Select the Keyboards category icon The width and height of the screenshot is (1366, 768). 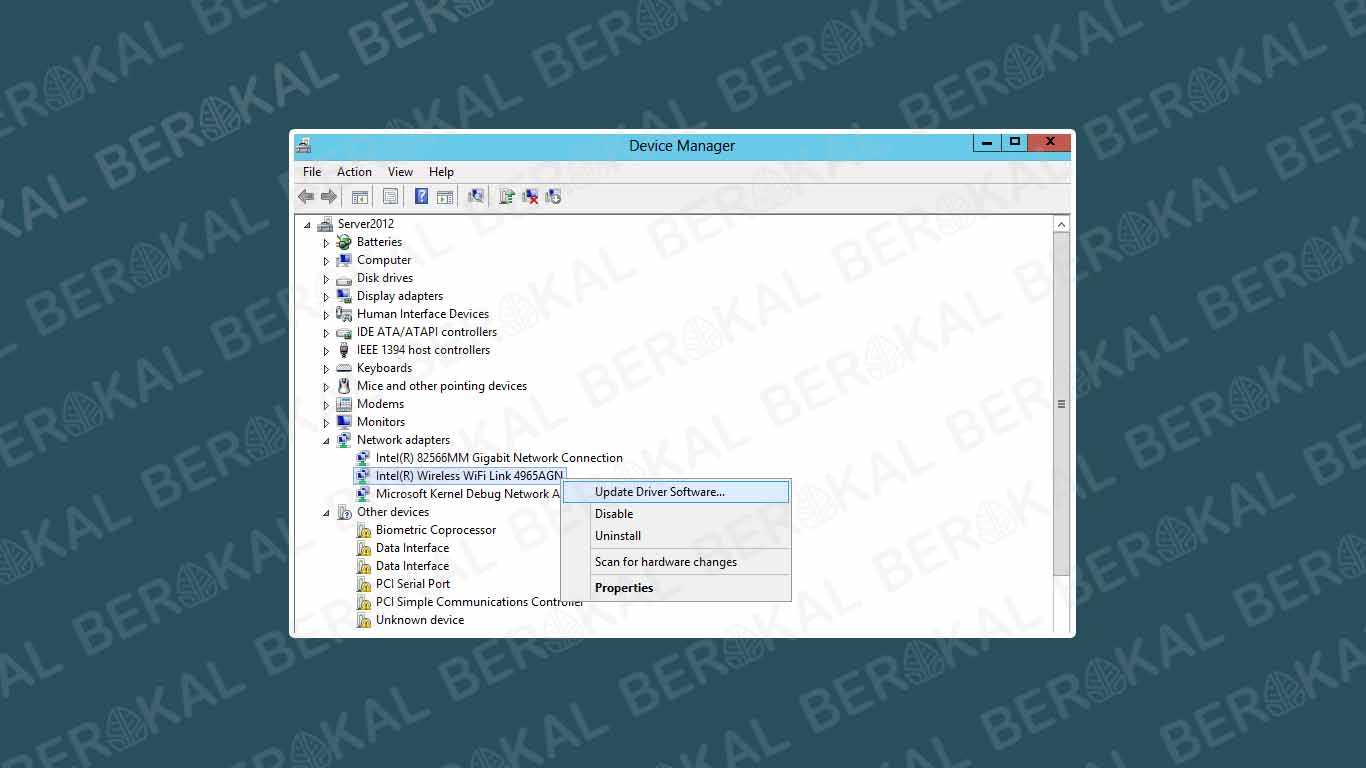pos(344,368)
